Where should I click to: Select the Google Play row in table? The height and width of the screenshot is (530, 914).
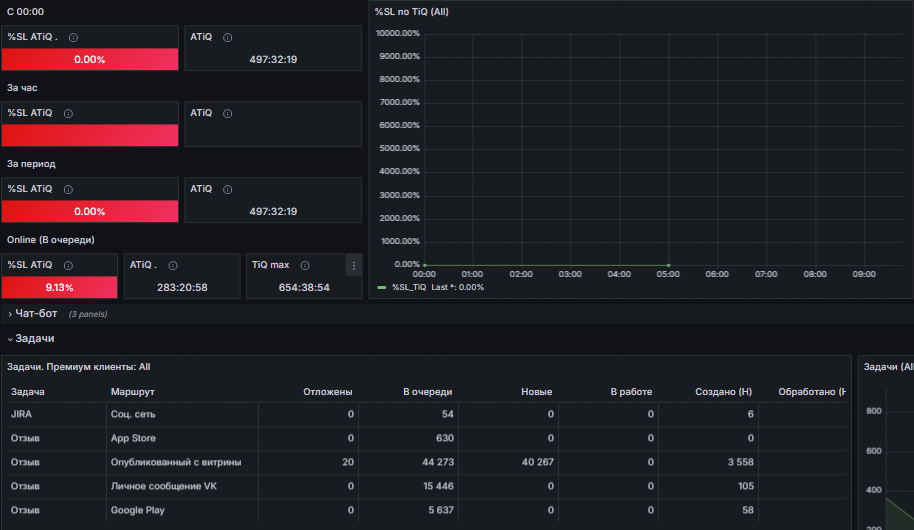[x=426, y=510]
